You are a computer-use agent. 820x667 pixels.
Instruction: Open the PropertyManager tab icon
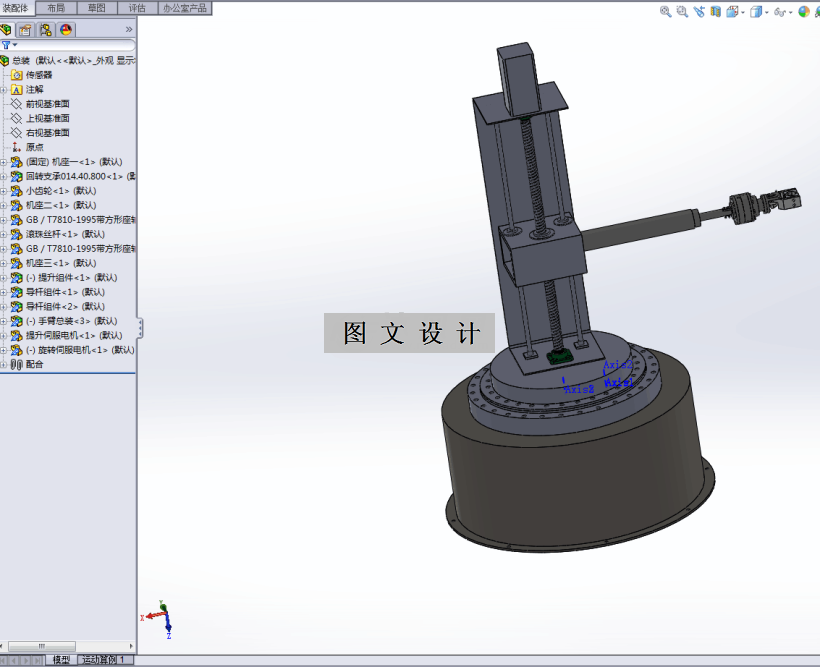[25, 30]
